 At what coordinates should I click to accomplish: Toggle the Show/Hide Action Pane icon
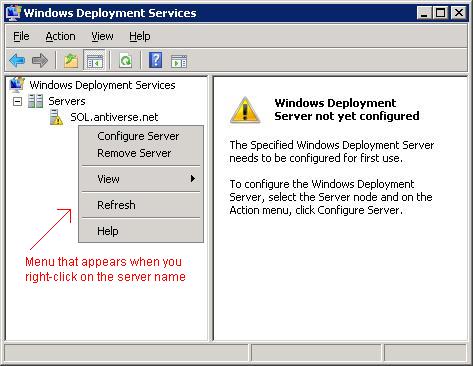tap(179, 61)
